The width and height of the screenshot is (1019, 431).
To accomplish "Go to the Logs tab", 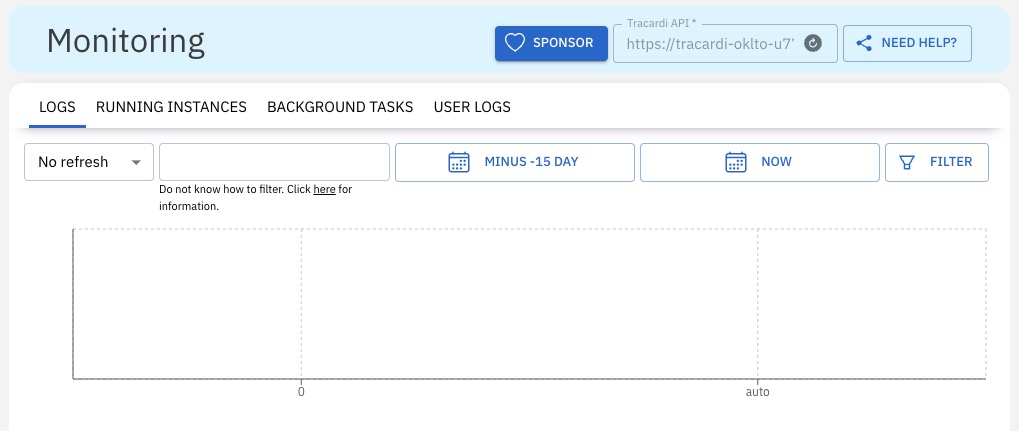I will [57, 107].
